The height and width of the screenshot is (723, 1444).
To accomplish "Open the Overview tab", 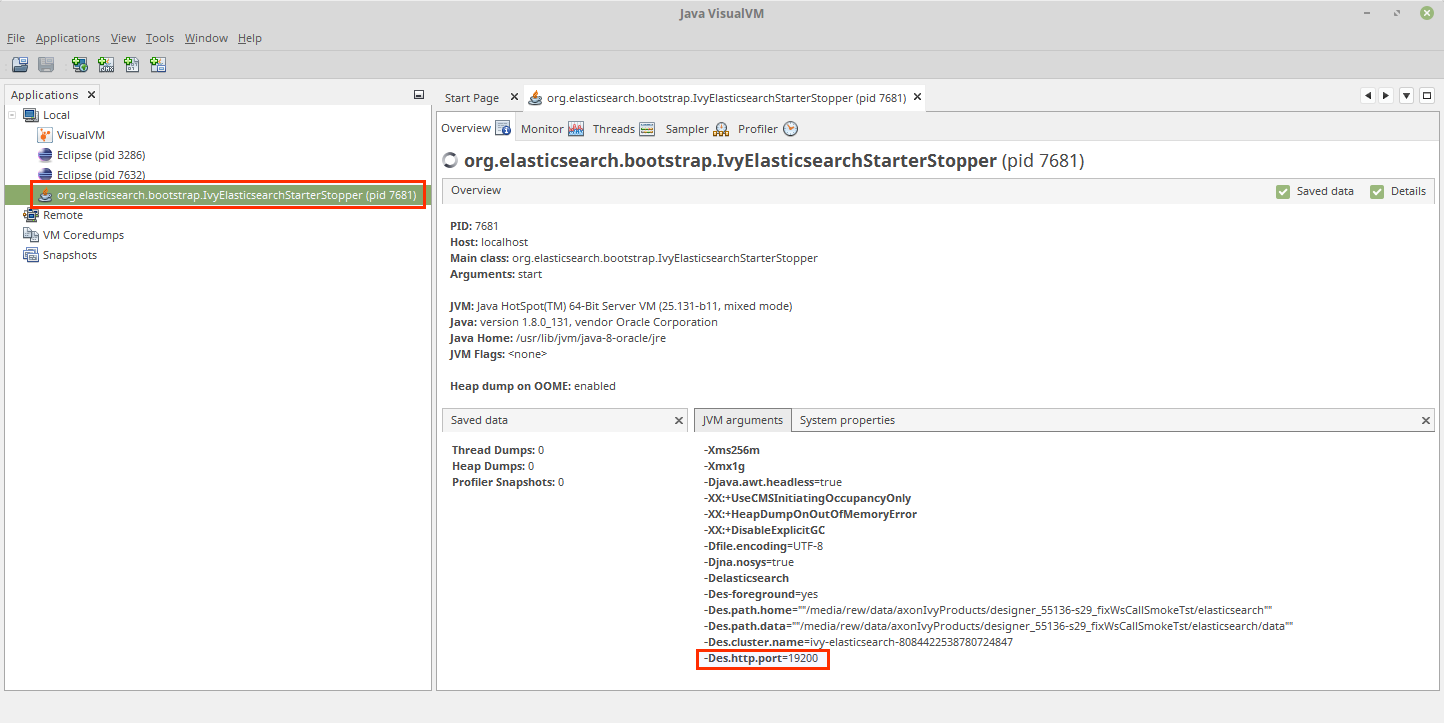I will pos(476,128).
